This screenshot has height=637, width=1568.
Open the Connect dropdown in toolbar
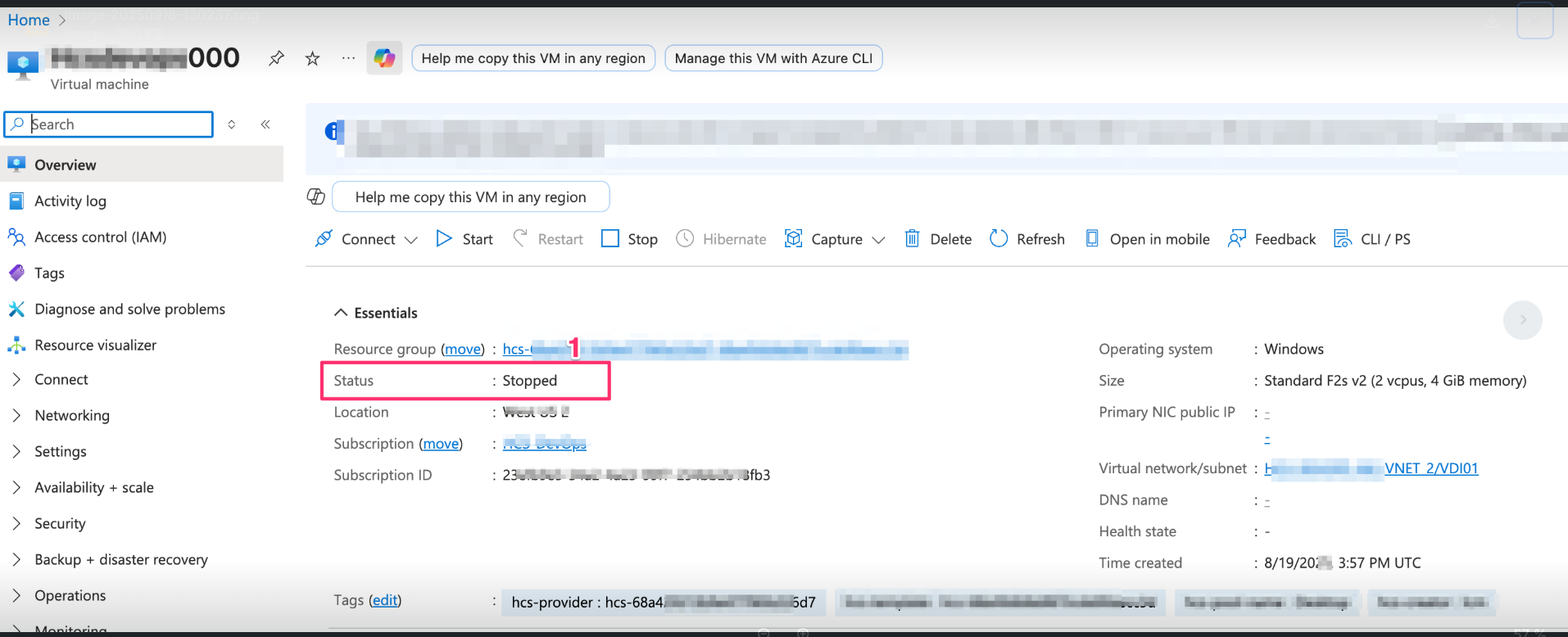410,240
